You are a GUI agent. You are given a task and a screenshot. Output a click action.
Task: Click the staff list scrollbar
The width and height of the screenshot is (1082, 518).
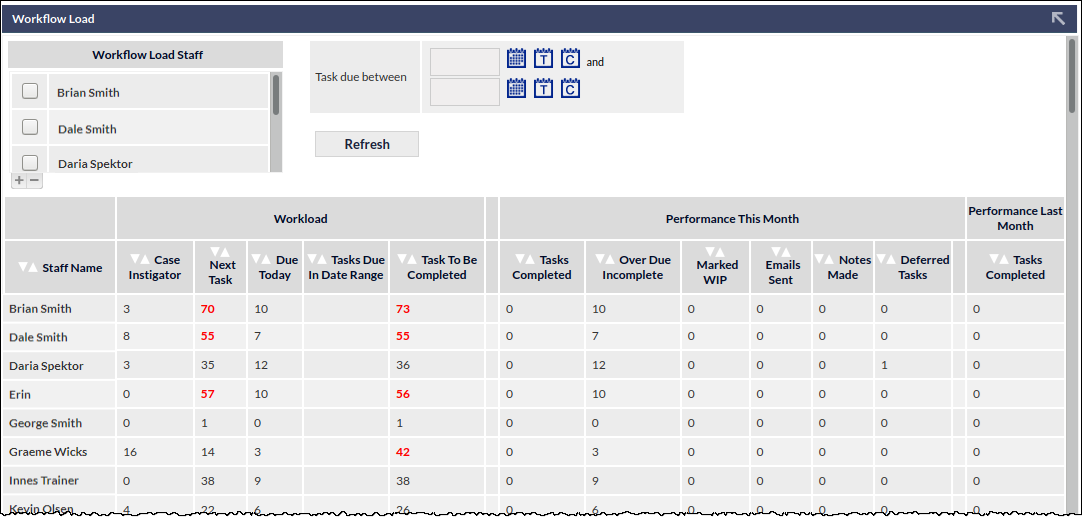(276, 122)
